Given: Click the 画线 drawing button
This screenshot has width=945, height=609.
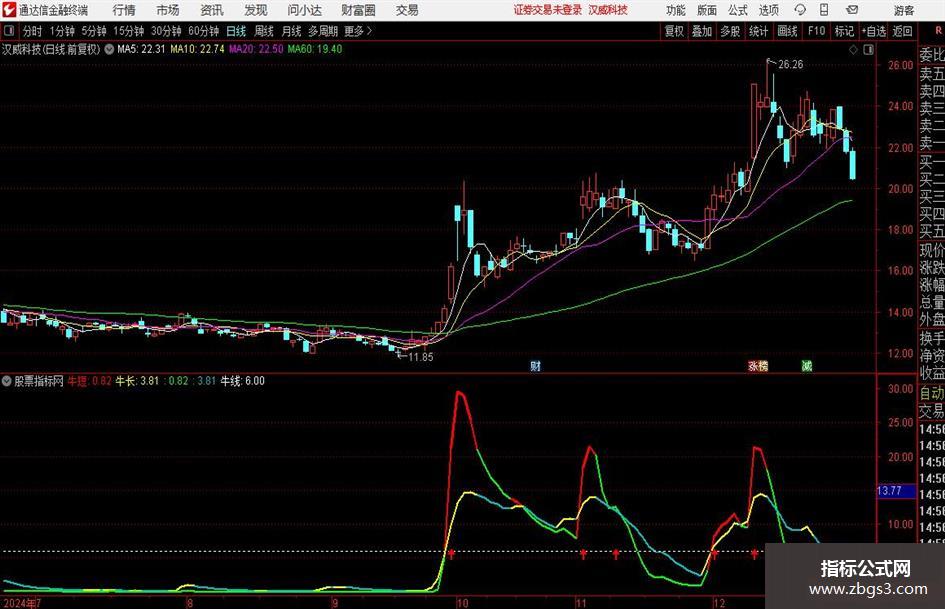Looking at the screenshot, I should click(787, 31).
